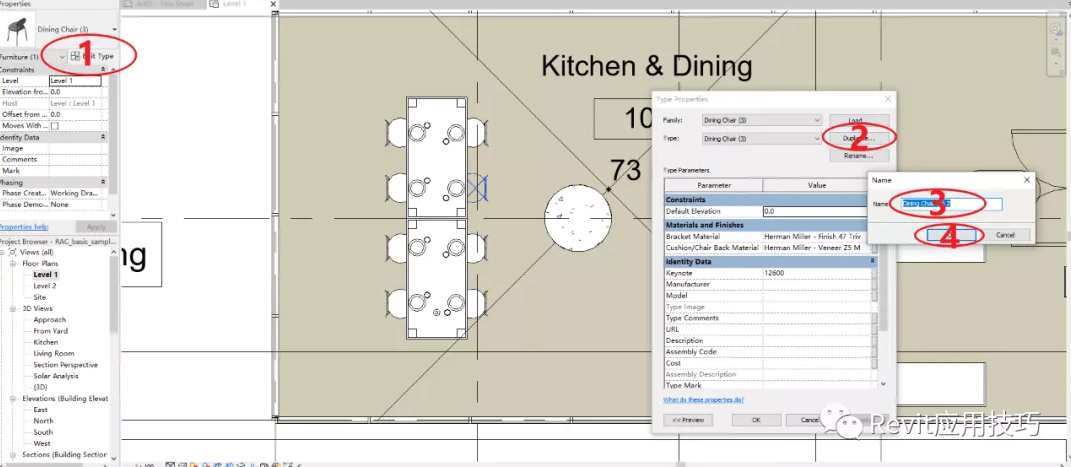This screenshot has width=1071, height=467.
Task: Open the Approach 3D view
Action: pos(50,320)
